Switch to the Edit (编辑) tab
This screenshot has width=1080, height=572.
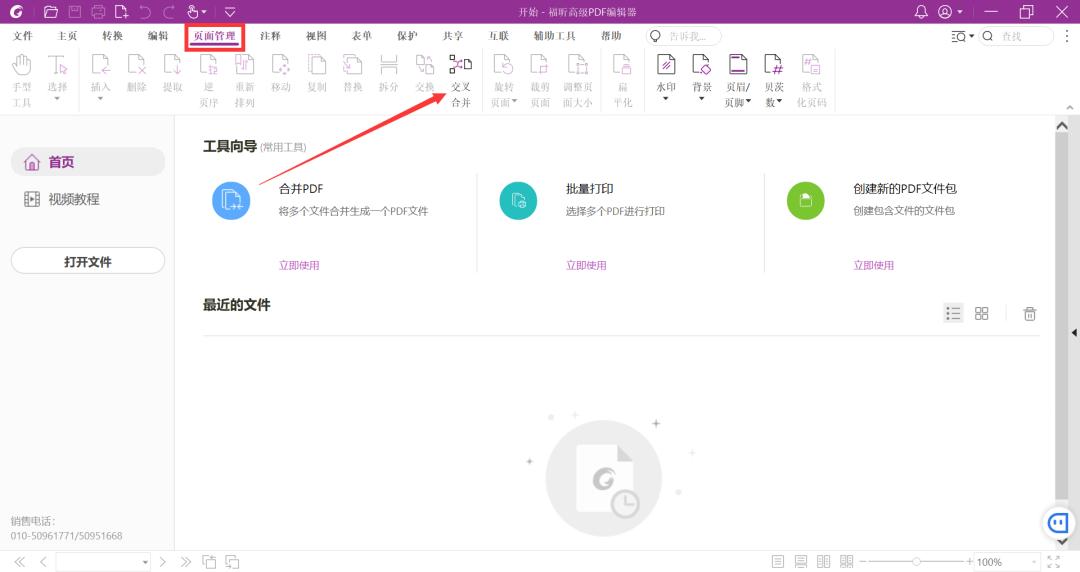tap(158, 36)
